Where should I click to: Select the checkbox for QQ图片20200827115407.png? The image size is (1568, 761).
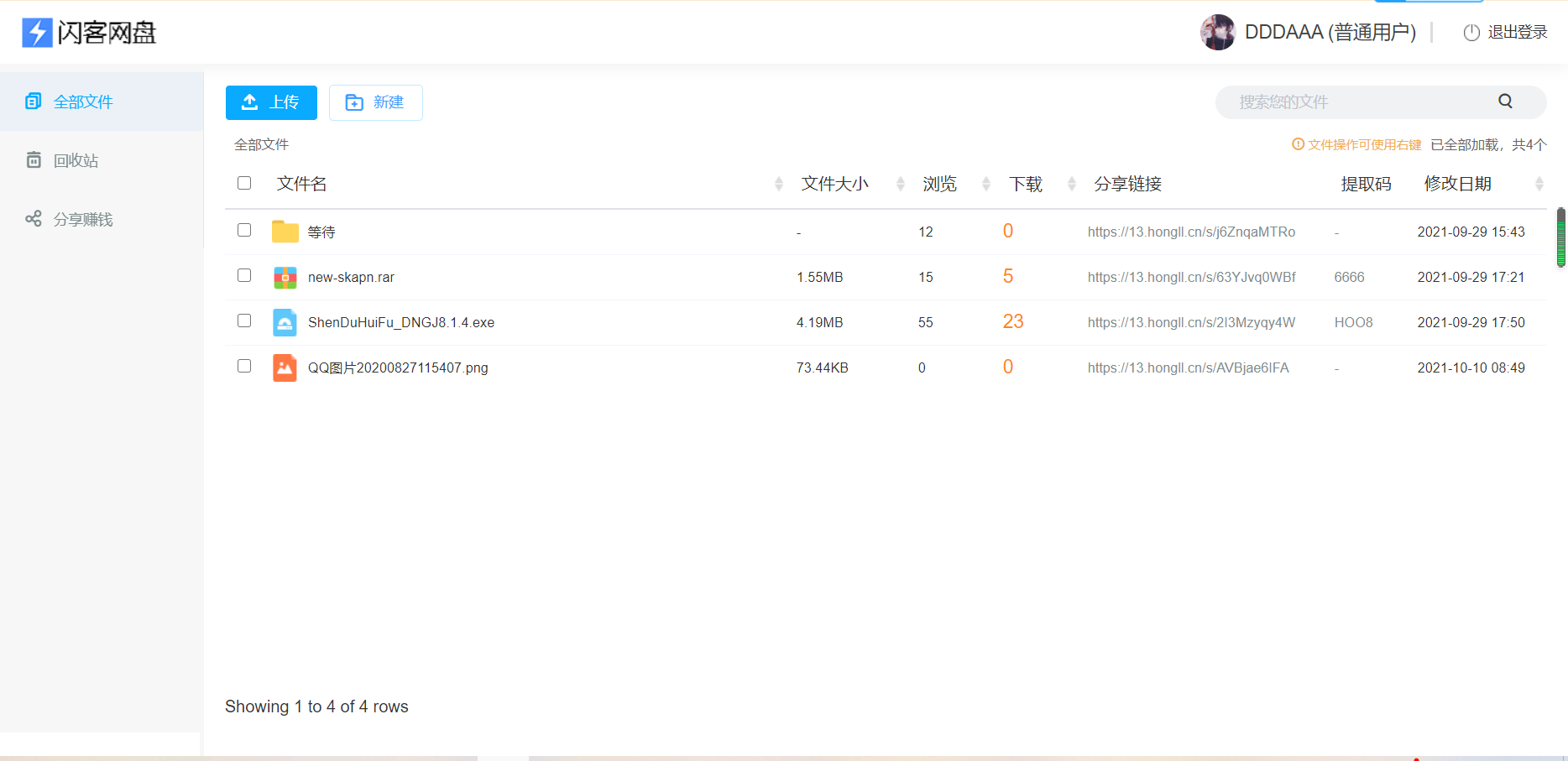[x=244, y=367]
